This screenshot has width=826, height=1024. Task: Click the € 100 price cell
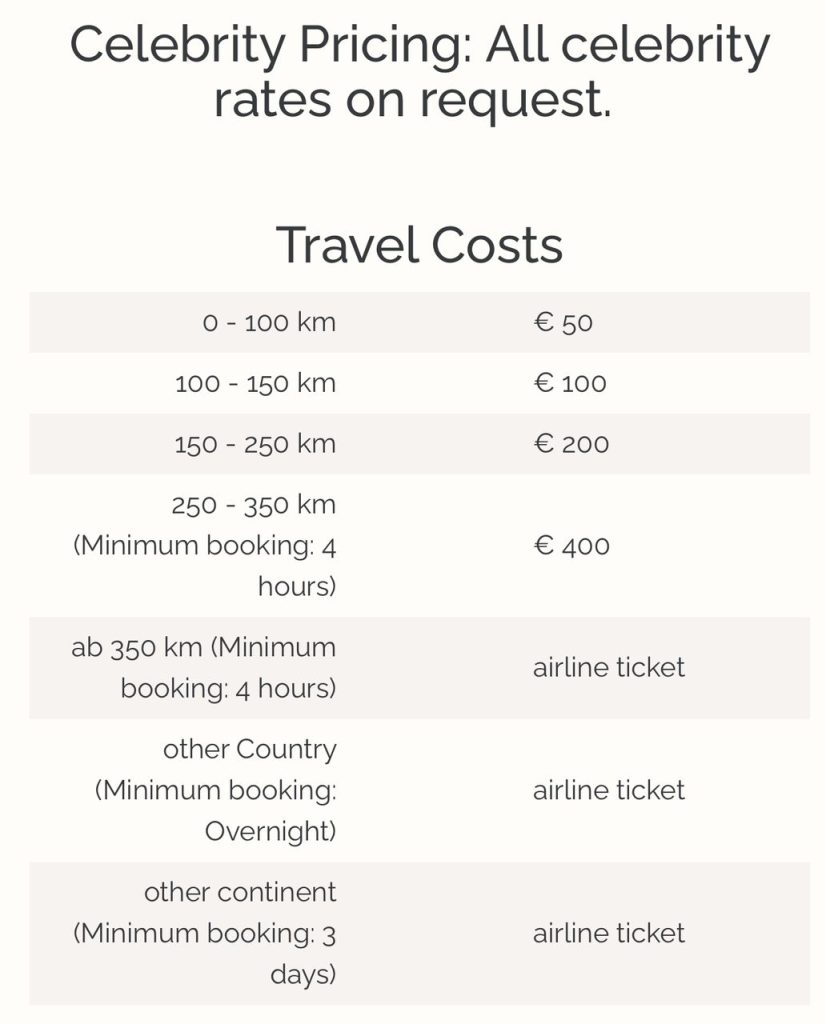[570, 383]
